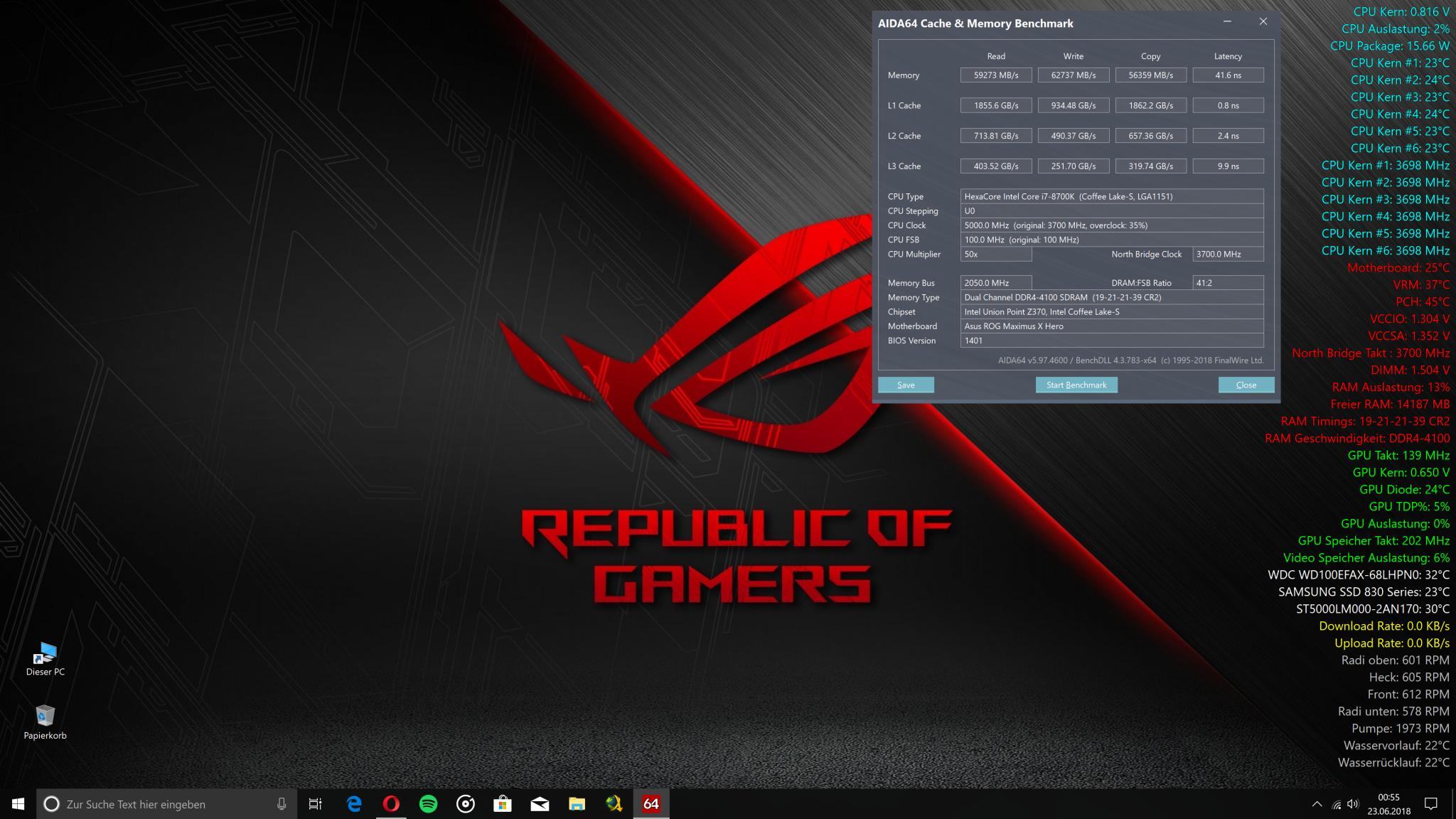Click the Cortana search circle icon
1456x819 pixels.
coord(51,804)
